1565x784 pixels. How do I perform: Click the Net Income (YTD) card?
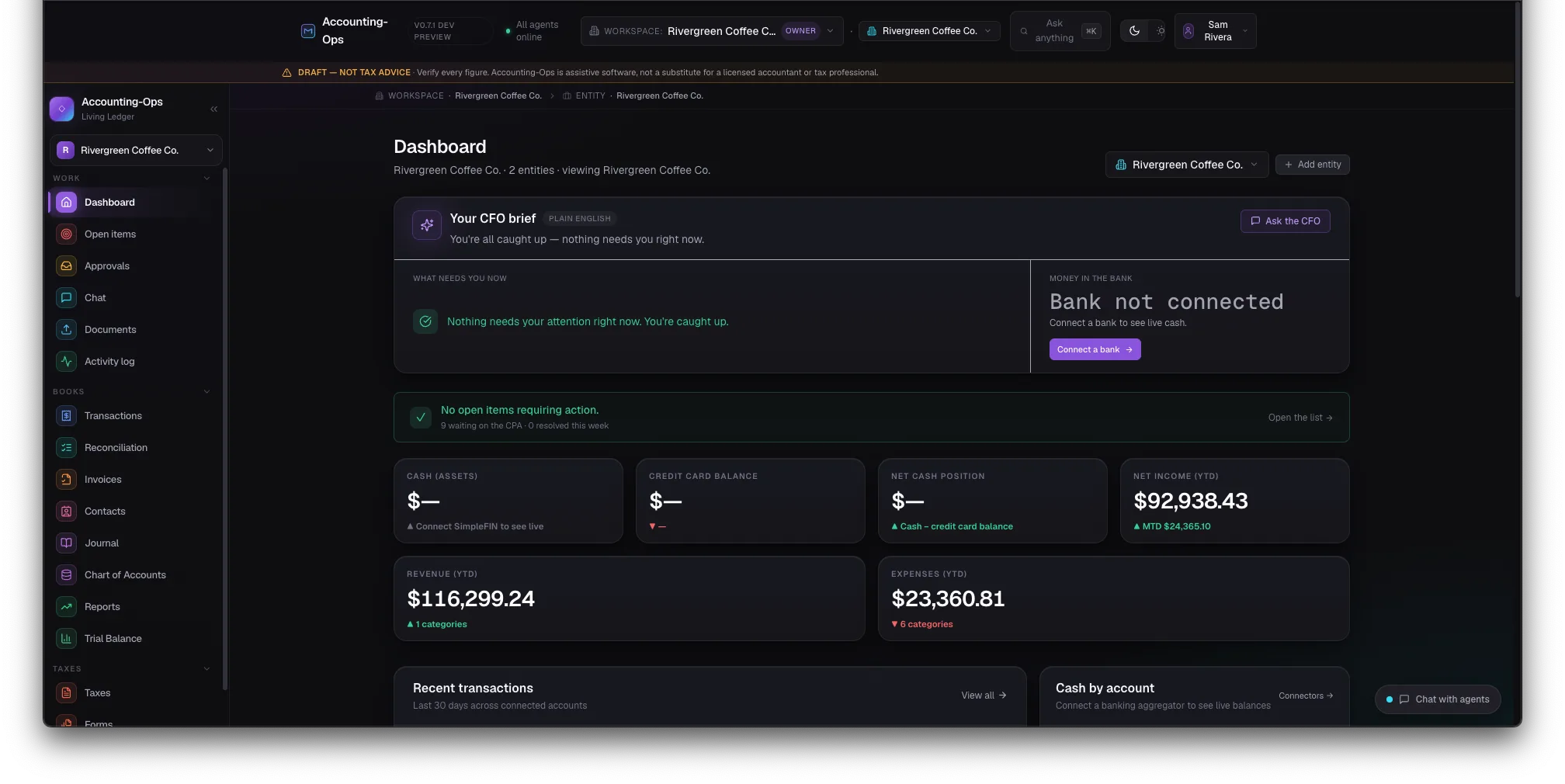coord(1234,501)
